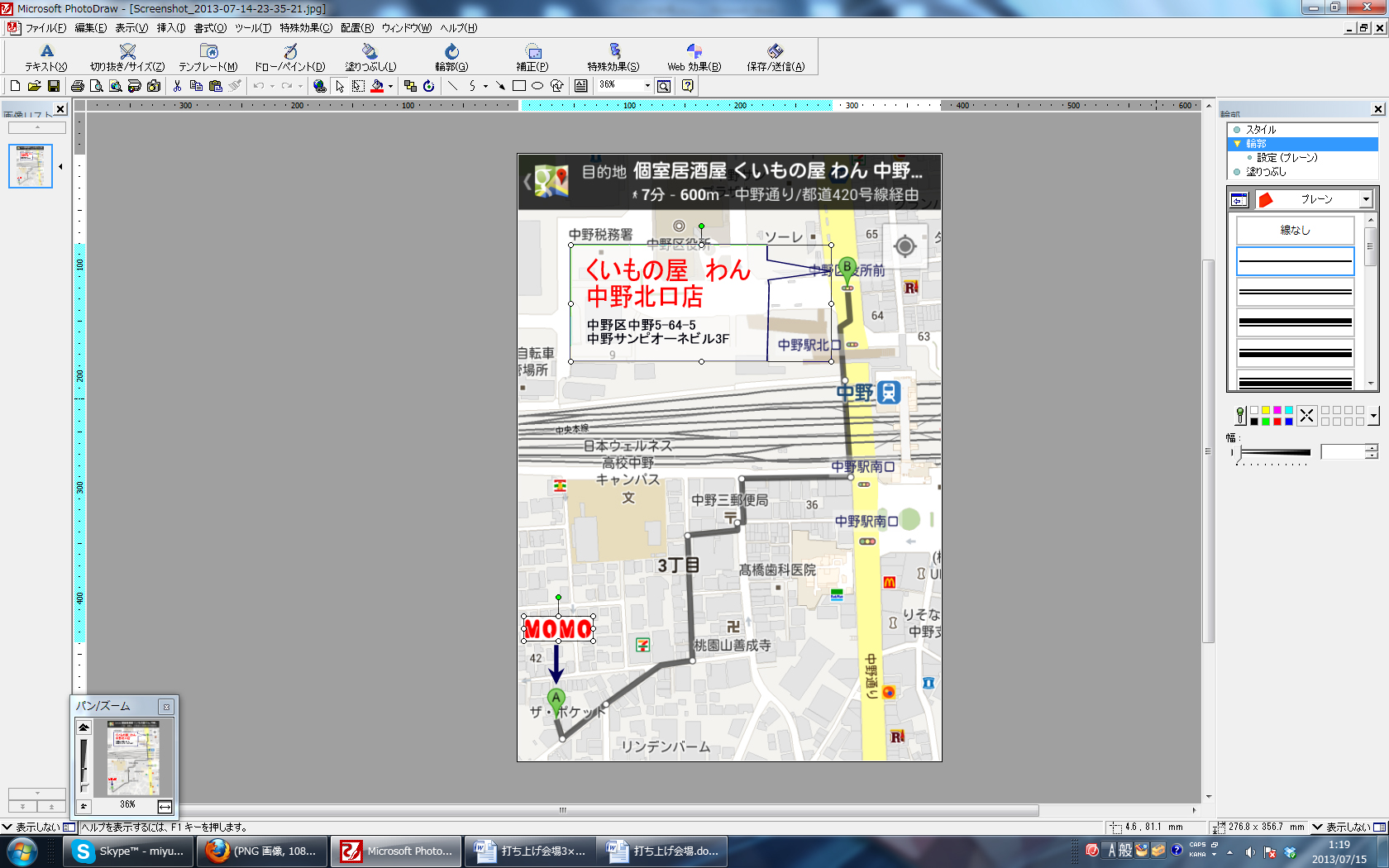Open the Web 効果 menu button
1389x868 pixels.
point(694,58)
